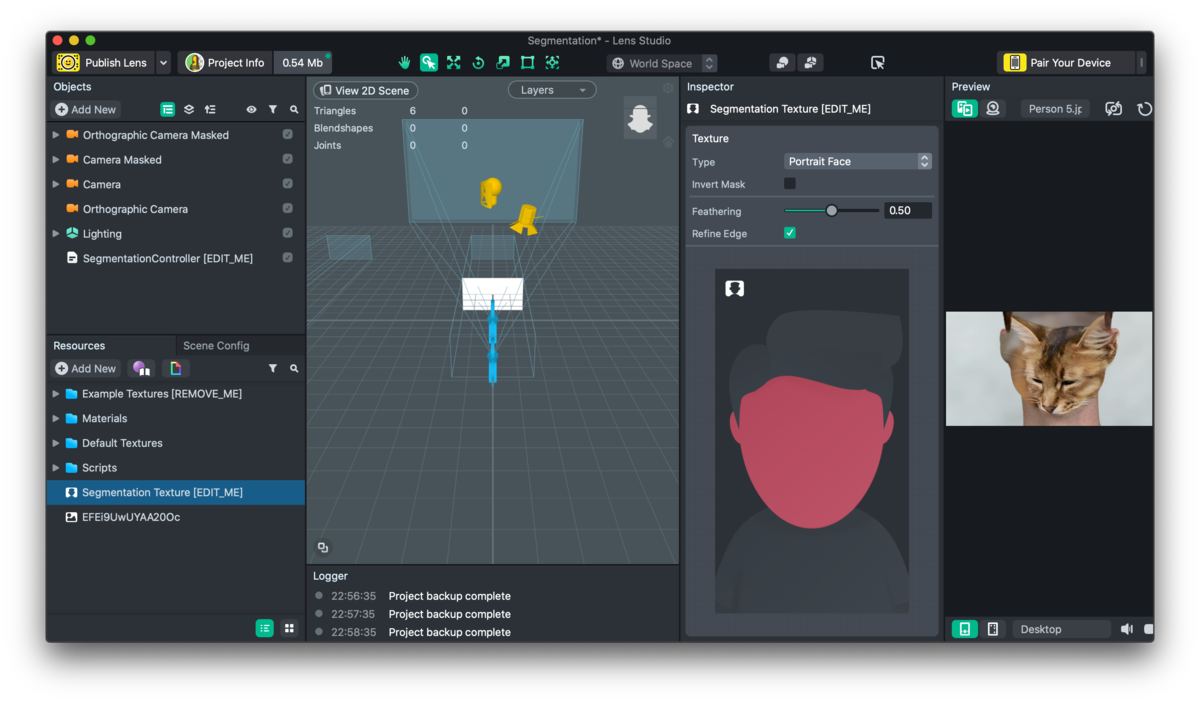The image size is (1200, 703).
Task: Open the Publish Lens dropdown arrow
Action: pyautogui.click(x=163, y=63)
